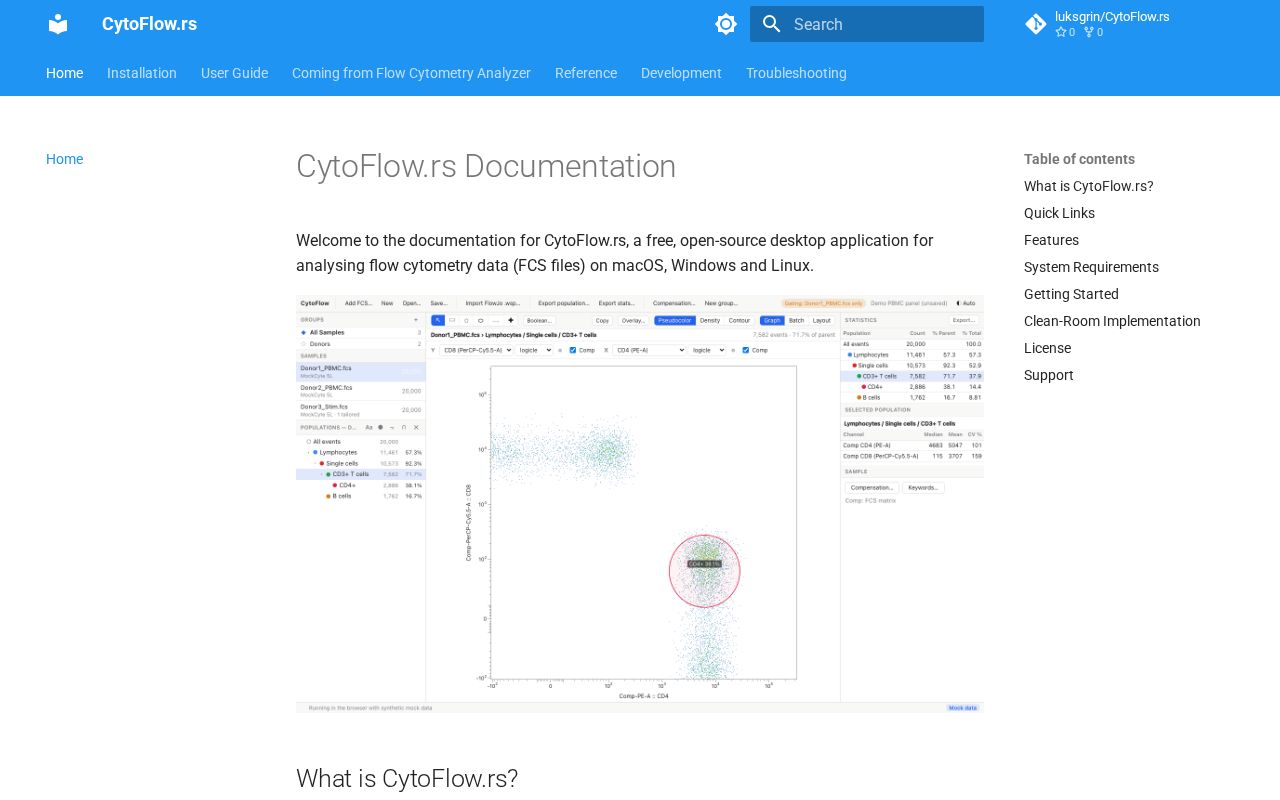Open the Installation tab
This screenshot has width=1280, height=800.
tap(142, 73)
